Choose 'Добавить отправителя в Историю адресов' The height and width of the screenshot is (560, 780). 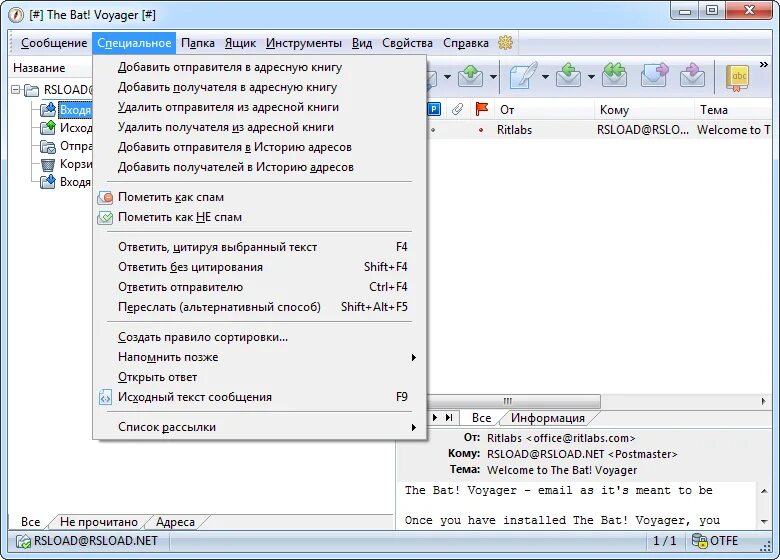click(x=260, y=147)
